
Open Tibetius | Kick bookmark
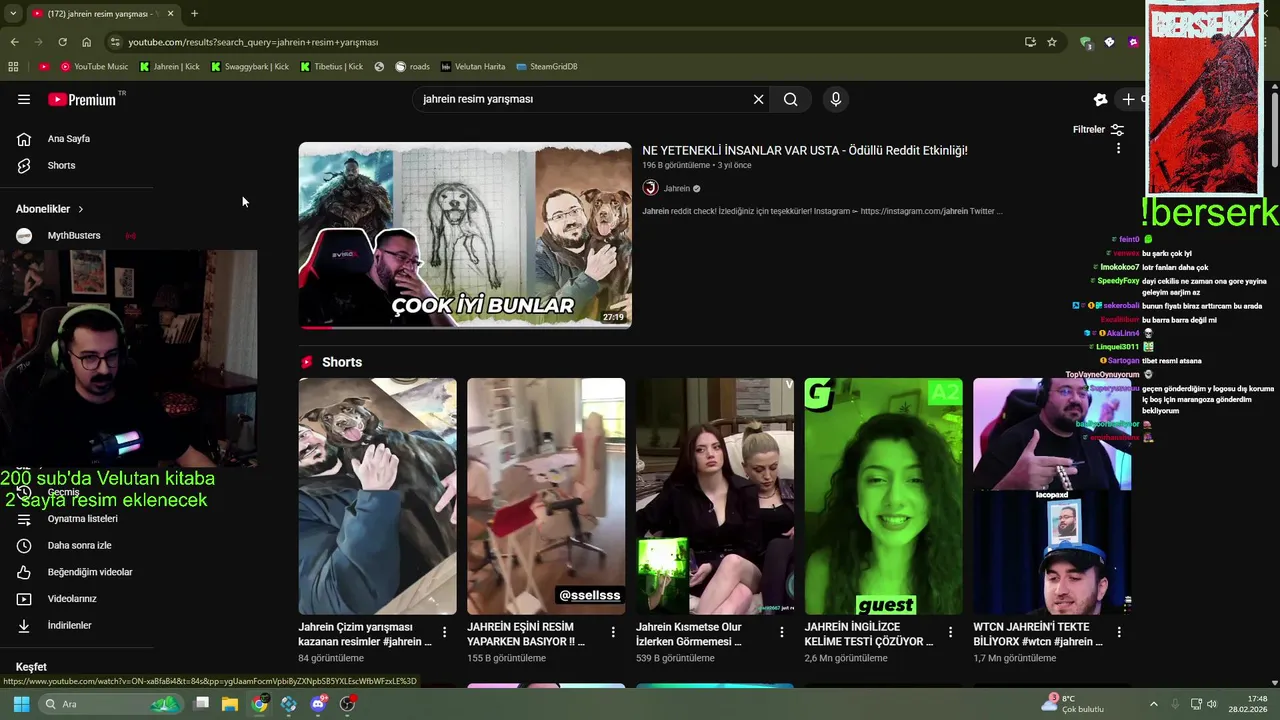coord(332,66)
